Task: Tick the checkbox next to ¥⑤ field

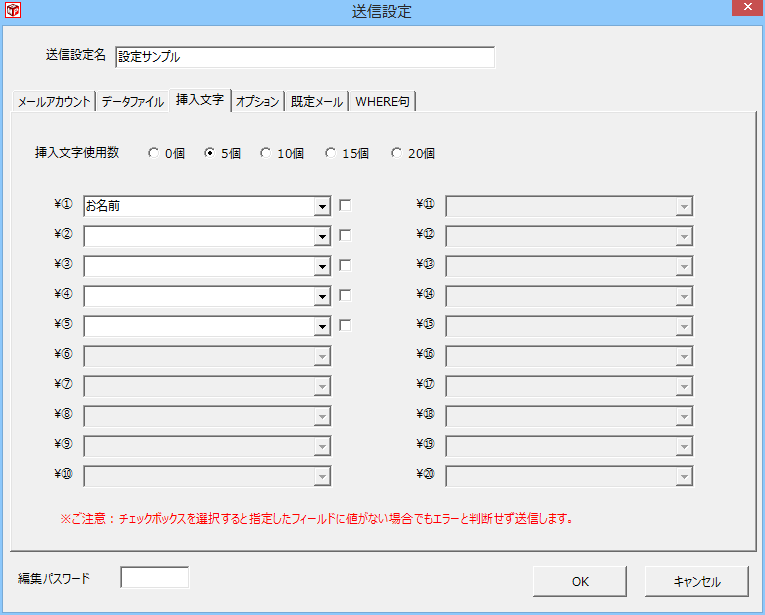Action: 345,326
